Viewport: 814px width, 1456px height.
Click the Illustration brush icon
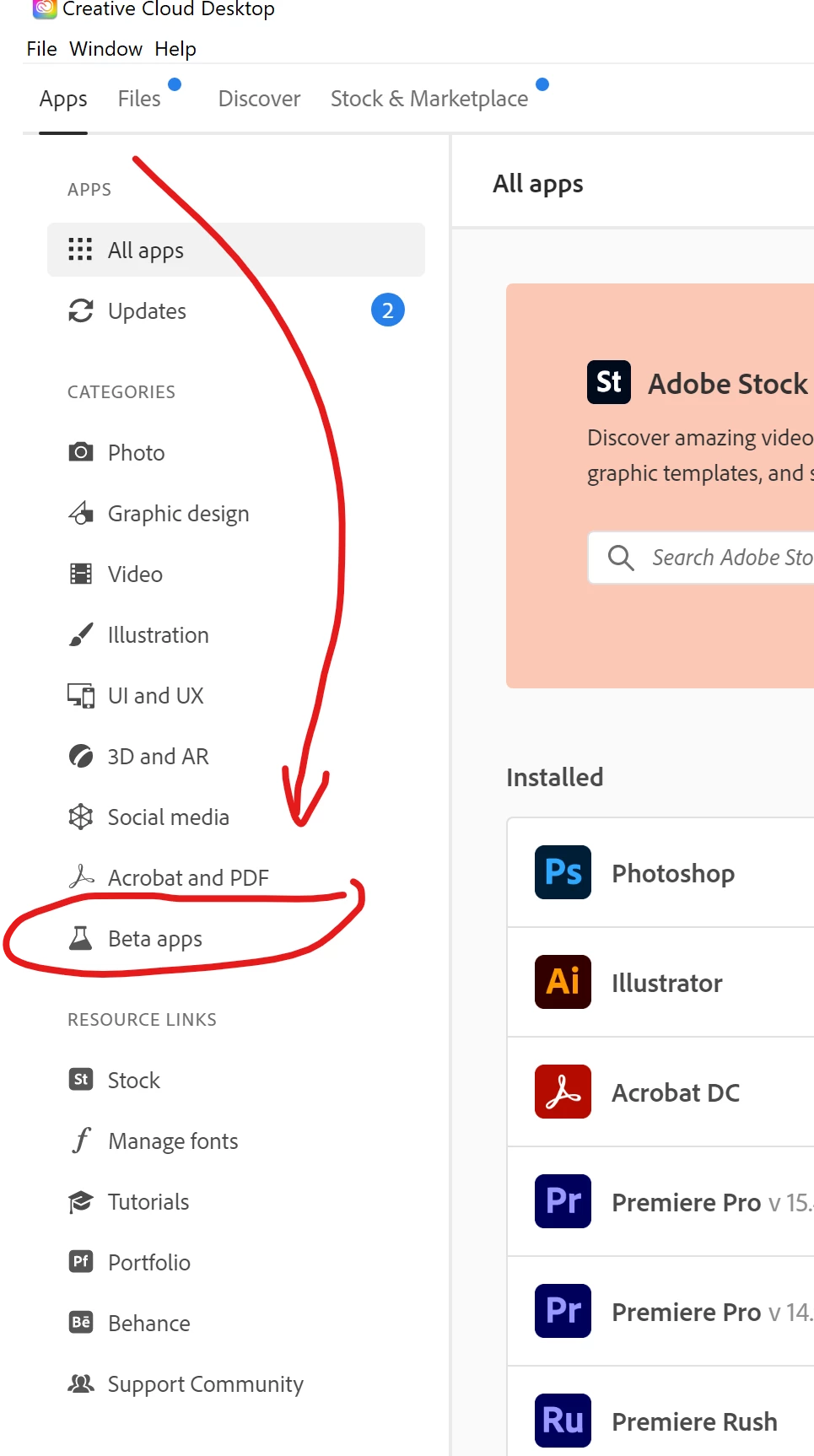click(80, 634)
